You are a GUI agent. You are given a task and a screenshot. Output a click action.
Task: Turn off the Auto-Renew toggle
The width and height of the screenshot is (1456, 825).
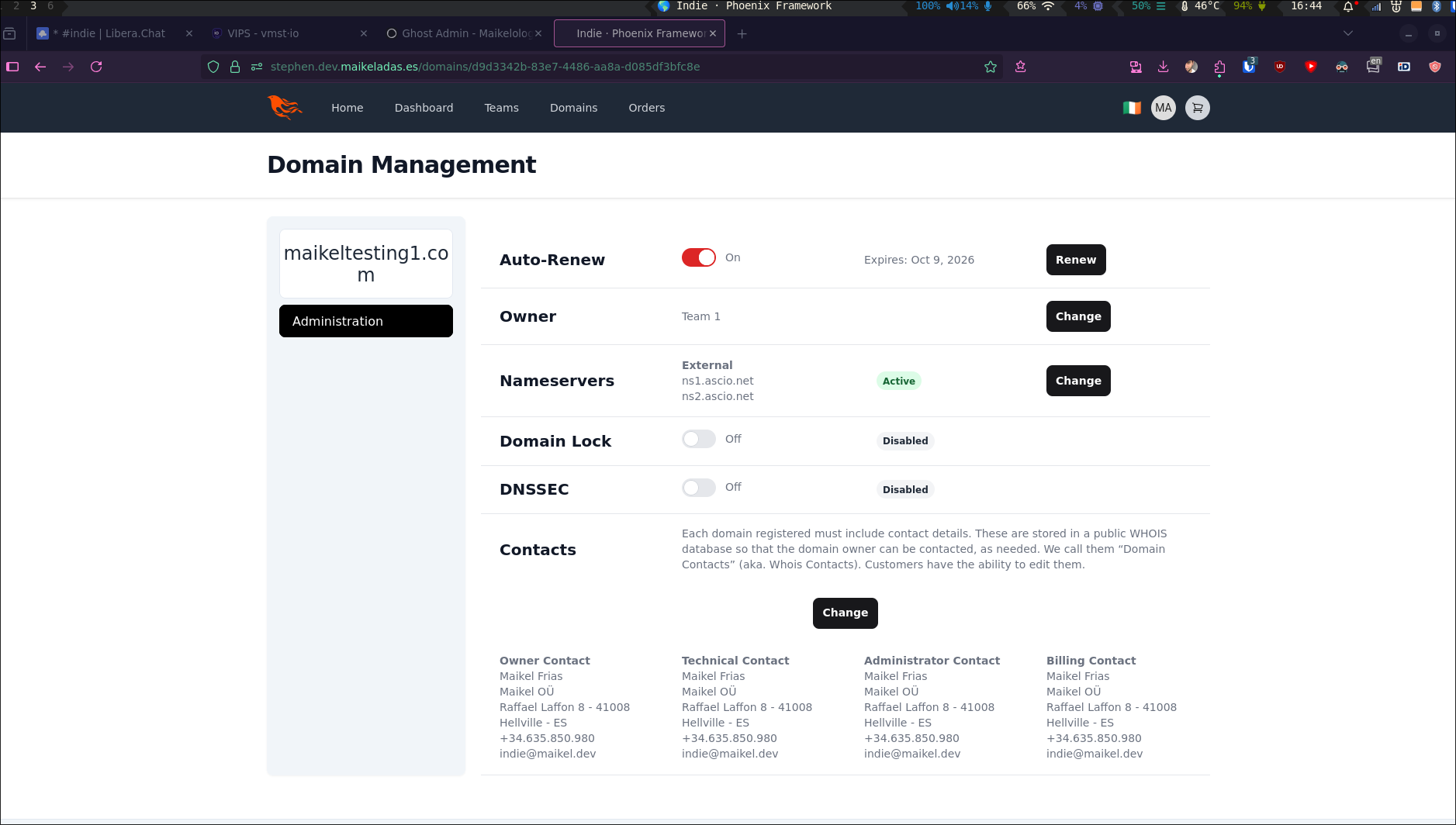tap(698, 257)
